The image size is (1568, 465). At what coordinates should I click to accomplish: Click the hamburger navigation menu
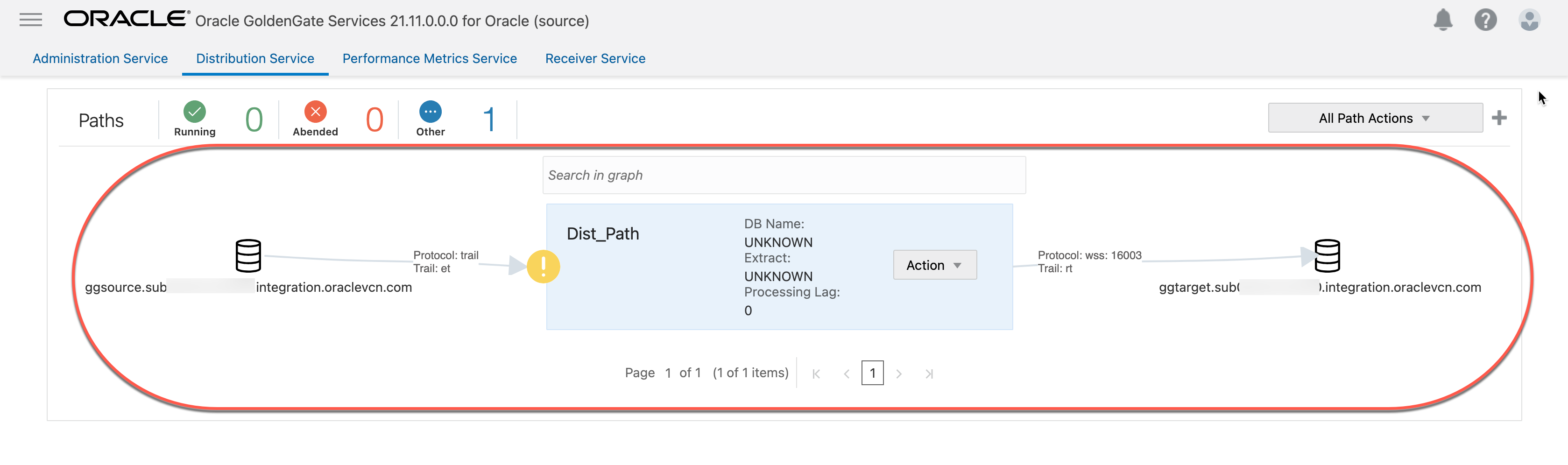click(x=30, y=20)
